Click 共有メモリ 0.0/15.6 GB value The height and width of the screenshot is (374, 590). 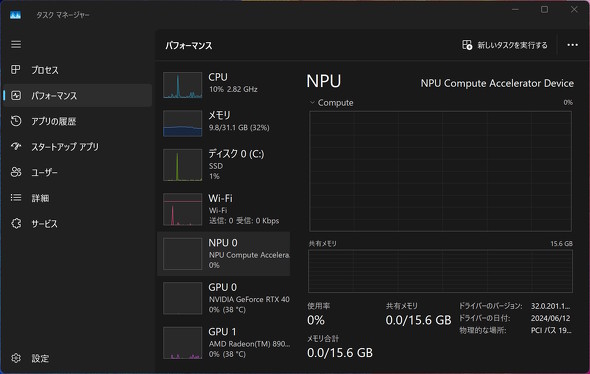point(418,320)
